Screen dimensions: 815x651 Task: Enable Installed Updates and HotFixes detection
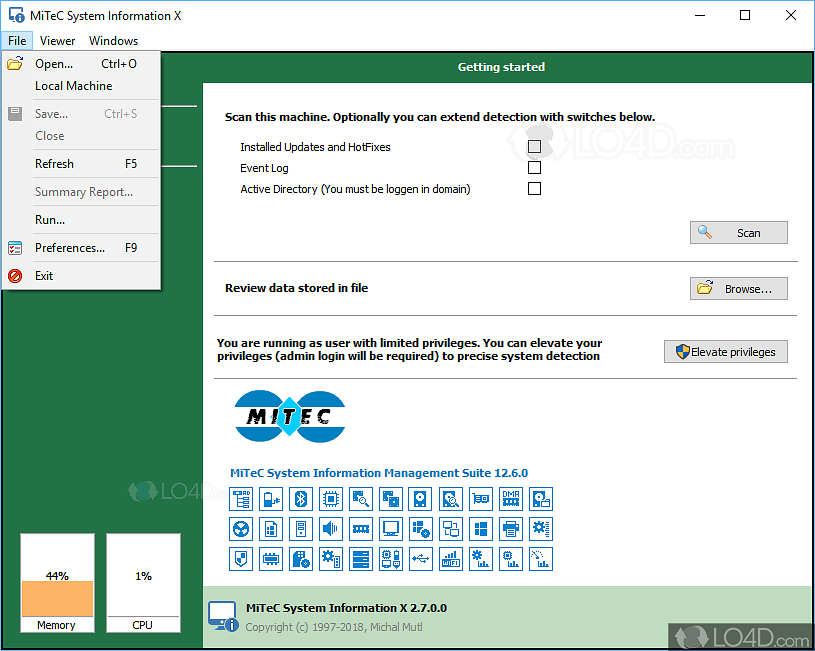pos(534,145)
